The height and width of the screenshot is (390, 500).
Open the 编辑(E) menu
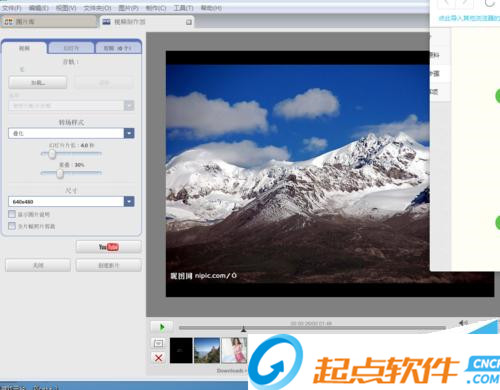39,8
